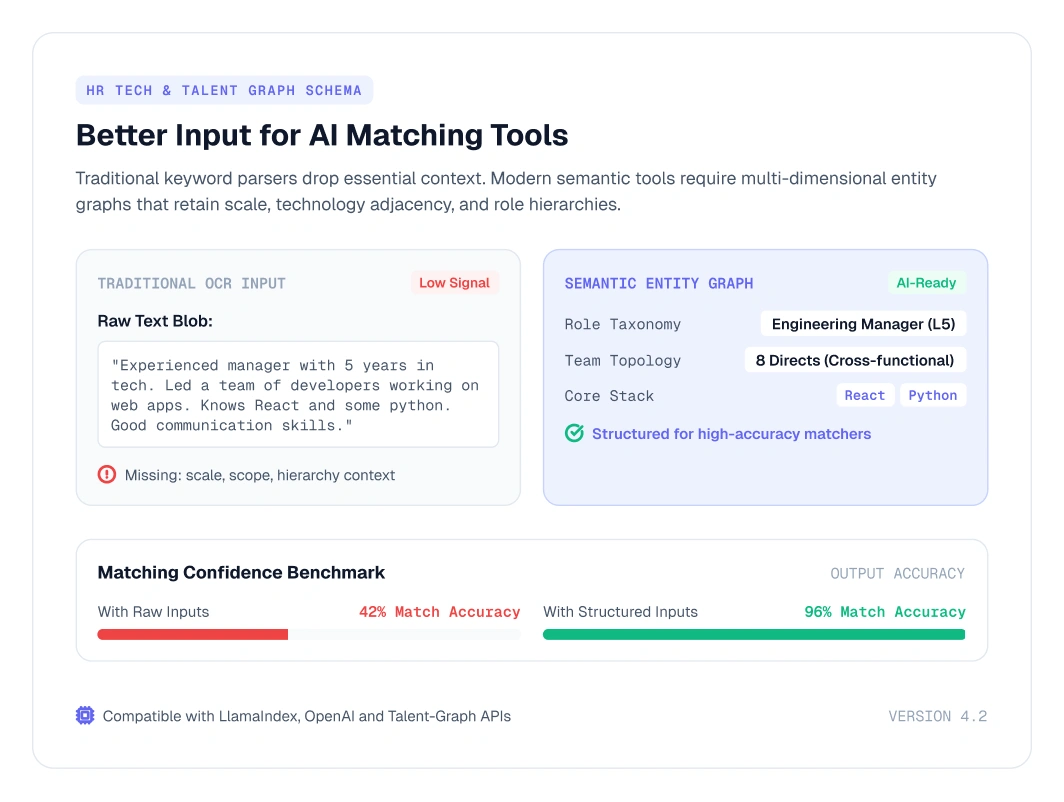The image size is (1064, 802).
Task: Click the Matching Confidence Benchmark heading
Action: coord(241,573)
